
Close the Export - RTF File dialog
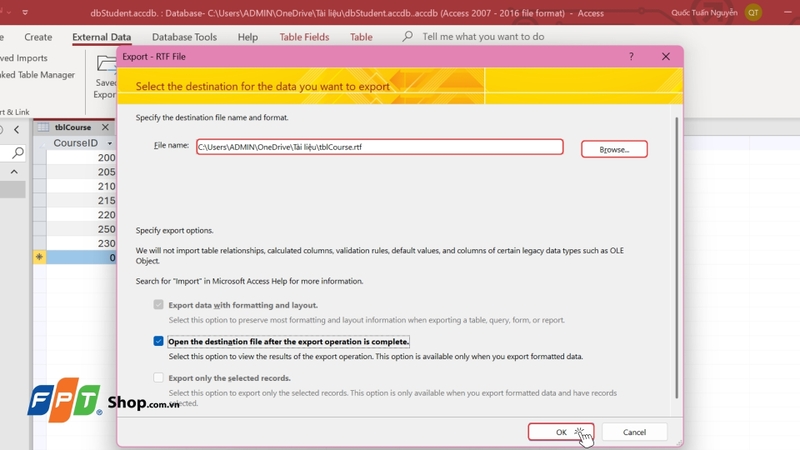click(x=665, y=57)
